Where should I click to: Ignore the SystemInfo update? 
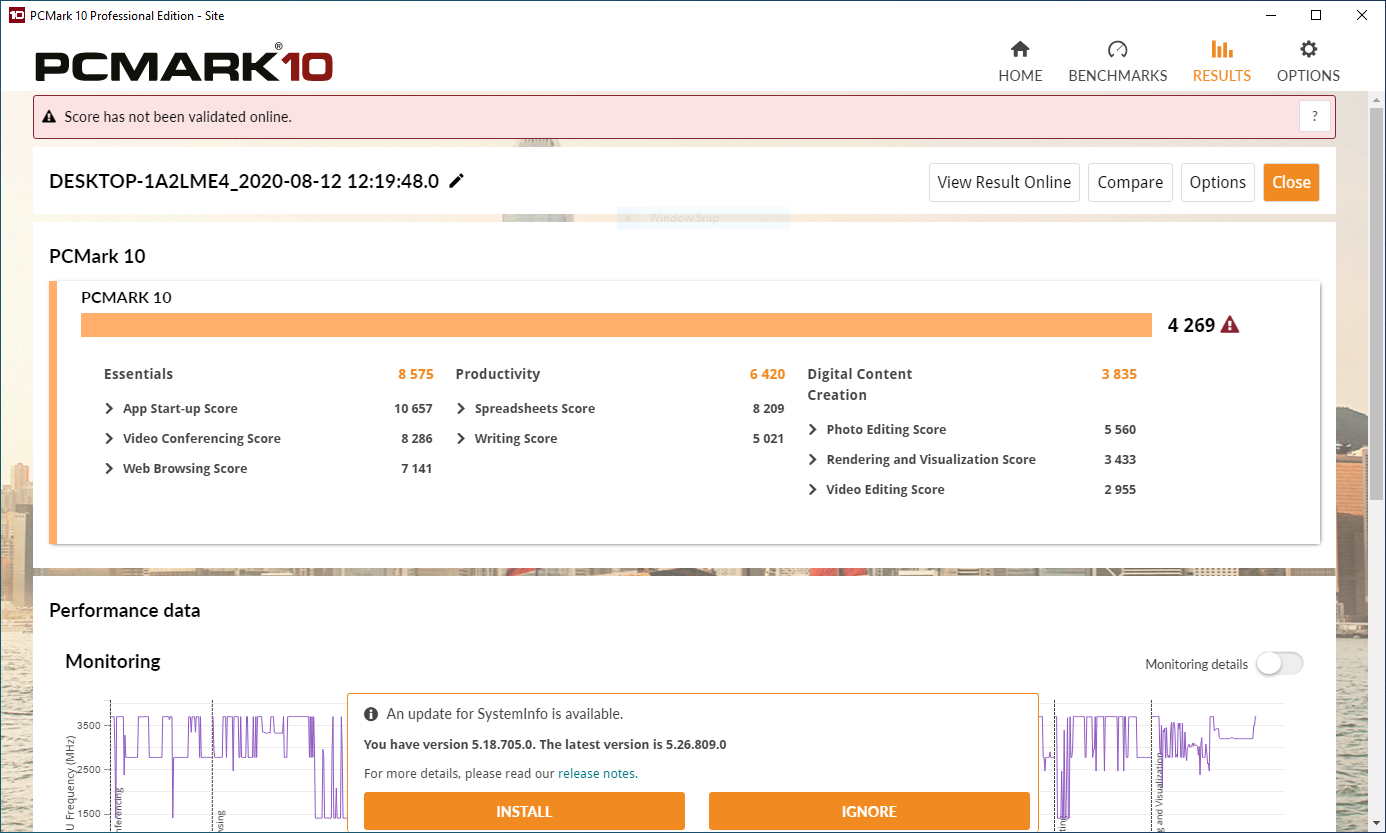tap(869, 811)
